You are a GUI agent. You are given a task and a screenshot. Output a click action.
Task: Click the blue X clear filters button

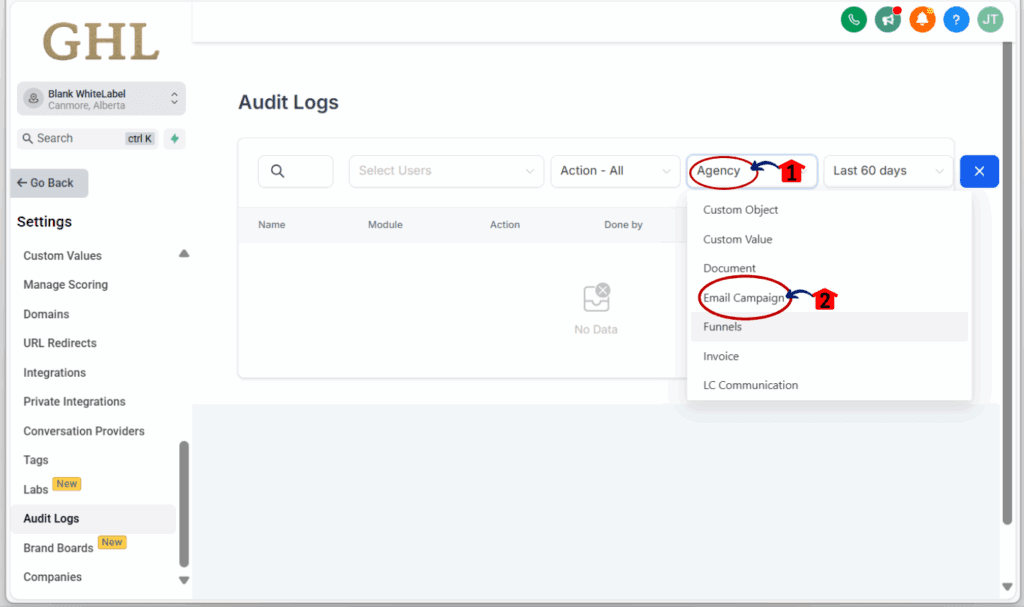(979, 171)
